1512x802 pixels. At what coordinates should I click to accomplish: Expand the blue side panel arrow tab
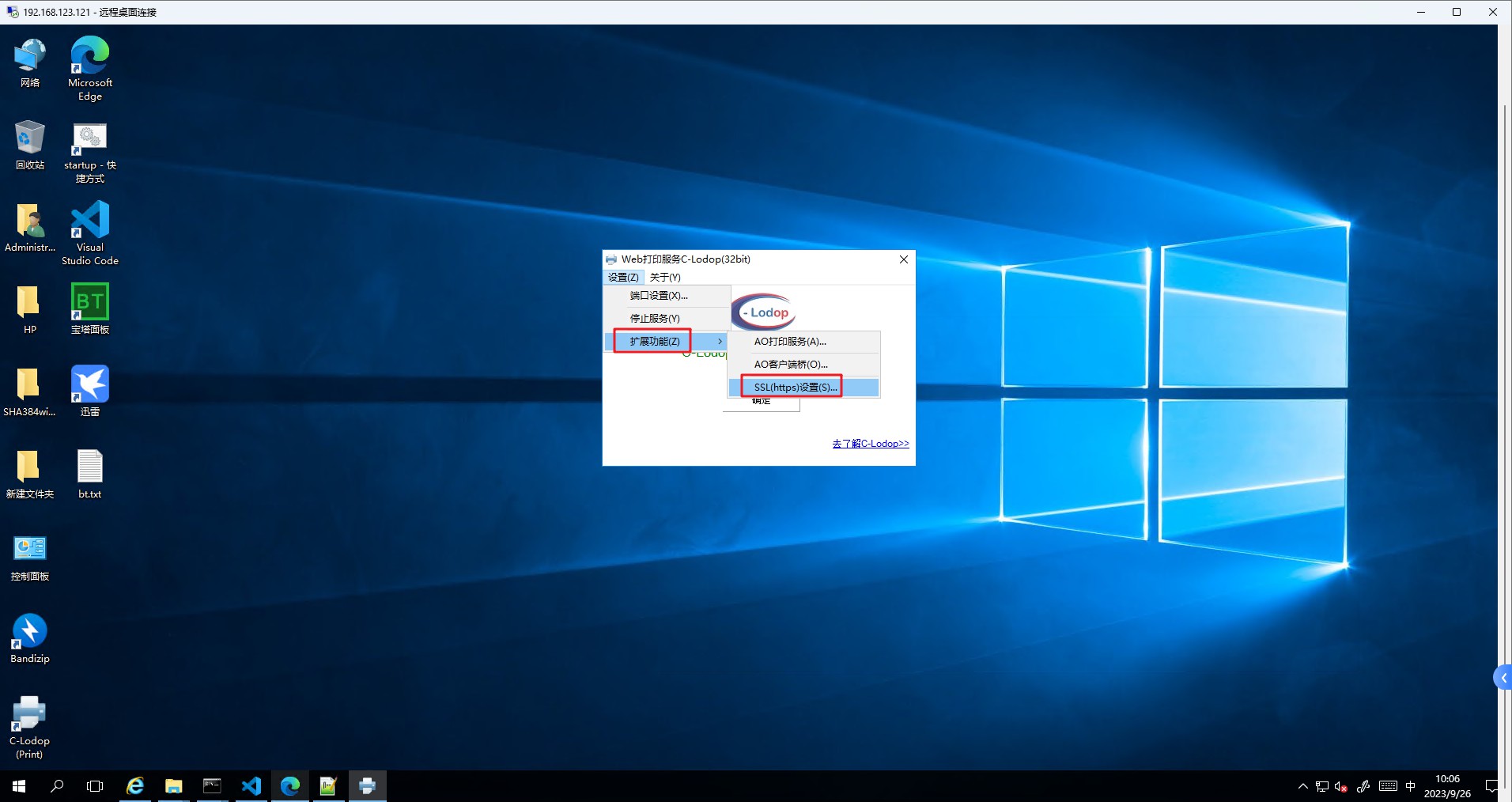point(1503,678)
